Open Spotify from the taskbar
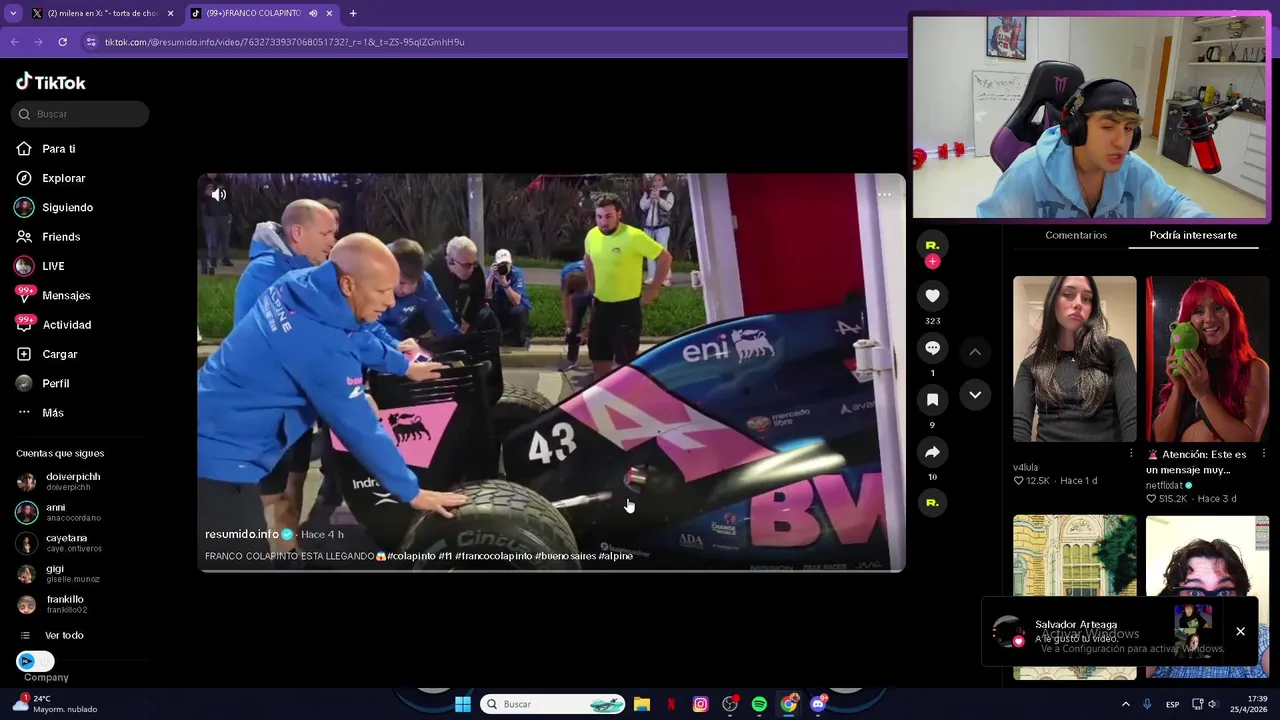The width and height of the screenshot is (1280, 720). [759, 704]
